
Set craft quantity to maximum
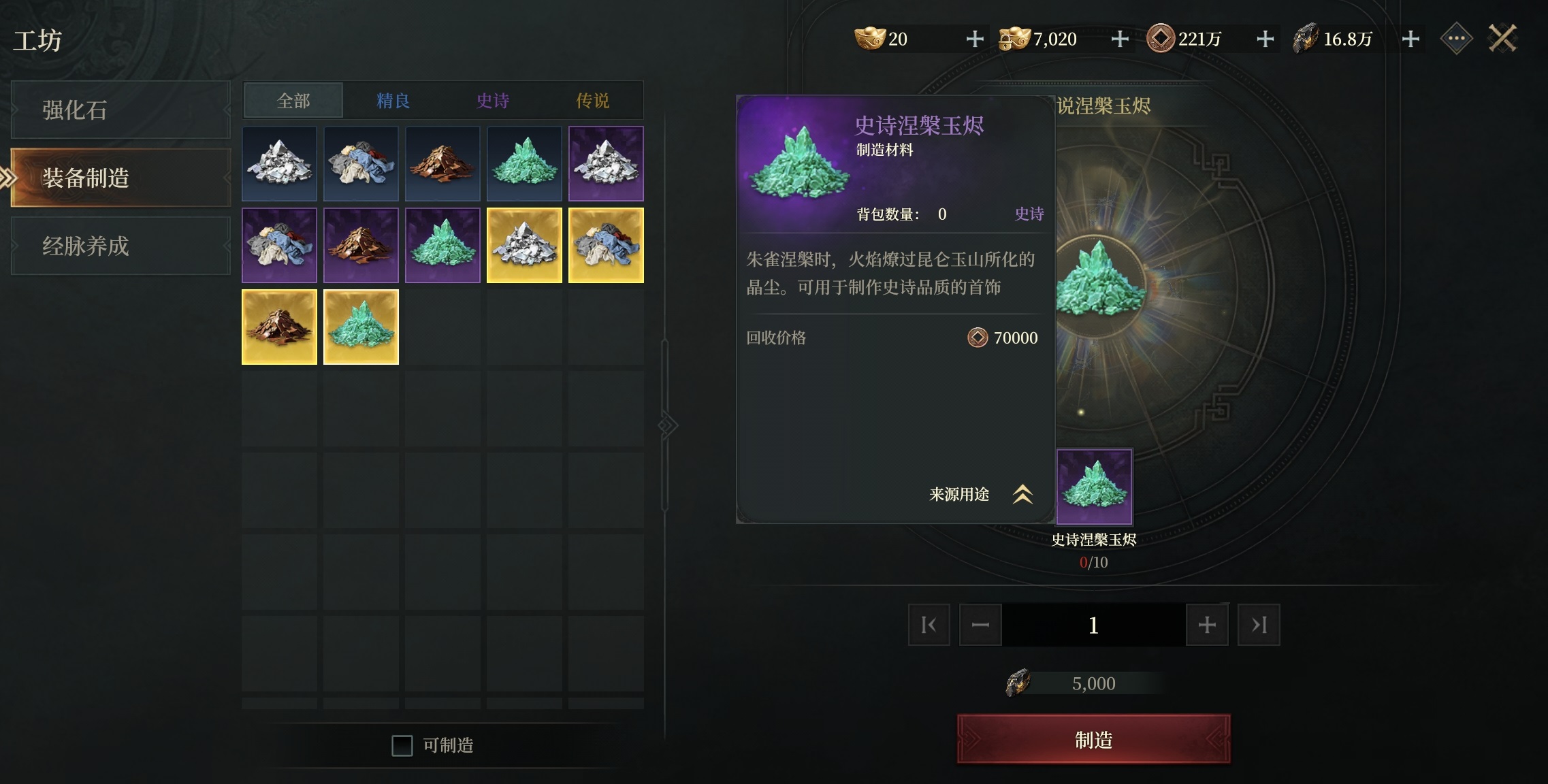1259,625
